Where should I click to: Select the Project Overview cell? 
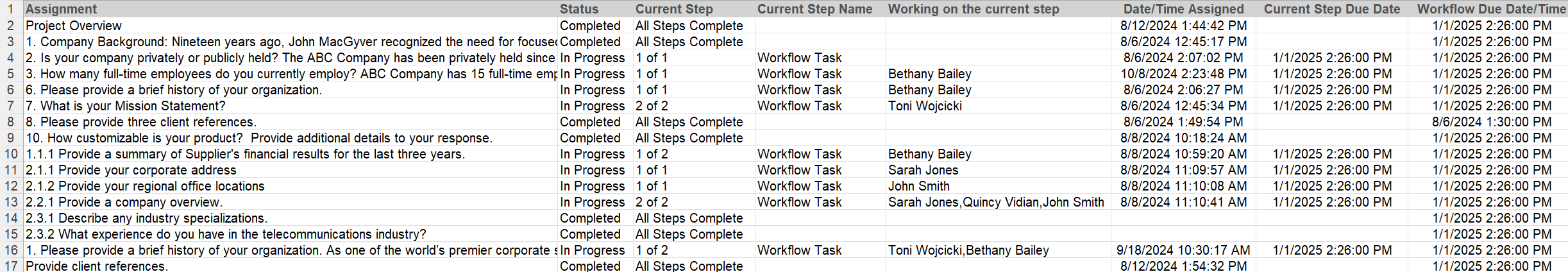(x=291, y=26)
